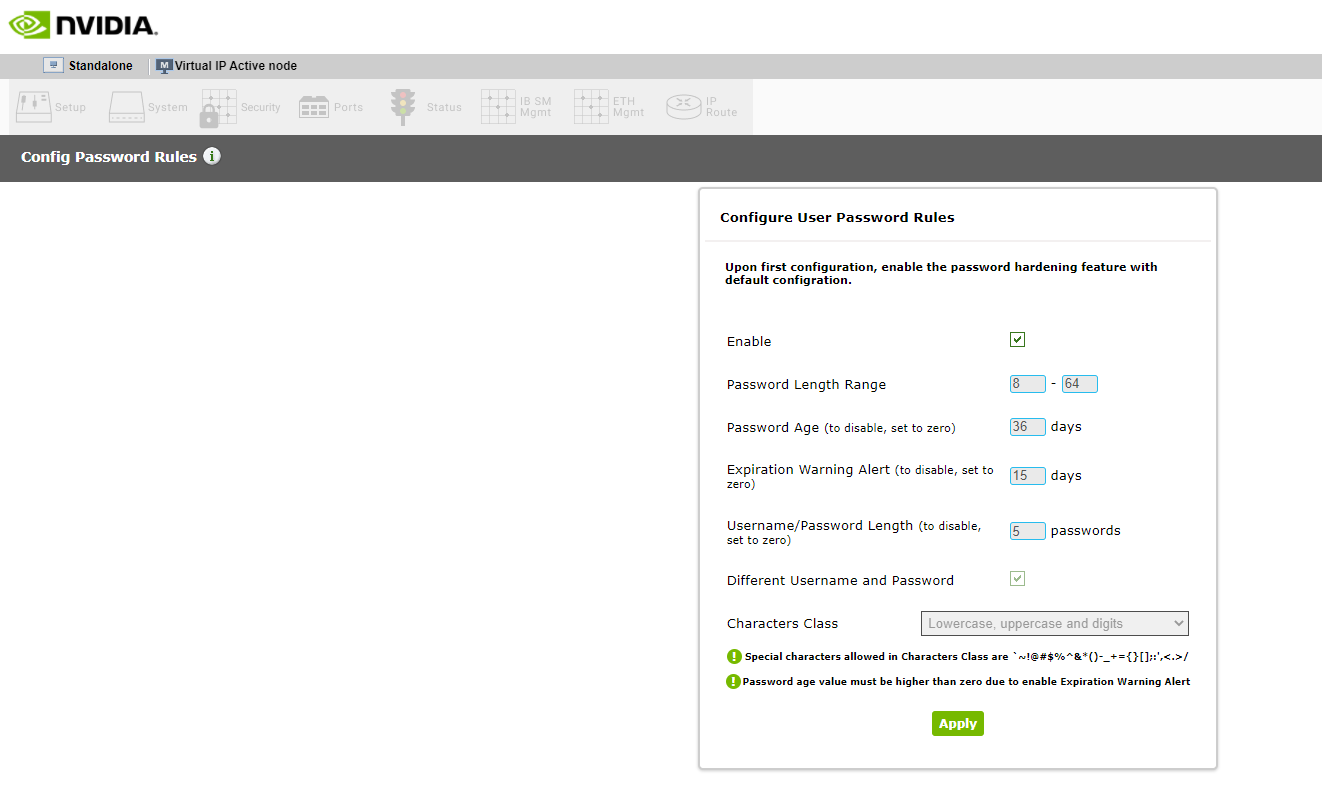Open the Setup menu icon
This screenshot has width=1322, height=808.
(x=34, y=107)
